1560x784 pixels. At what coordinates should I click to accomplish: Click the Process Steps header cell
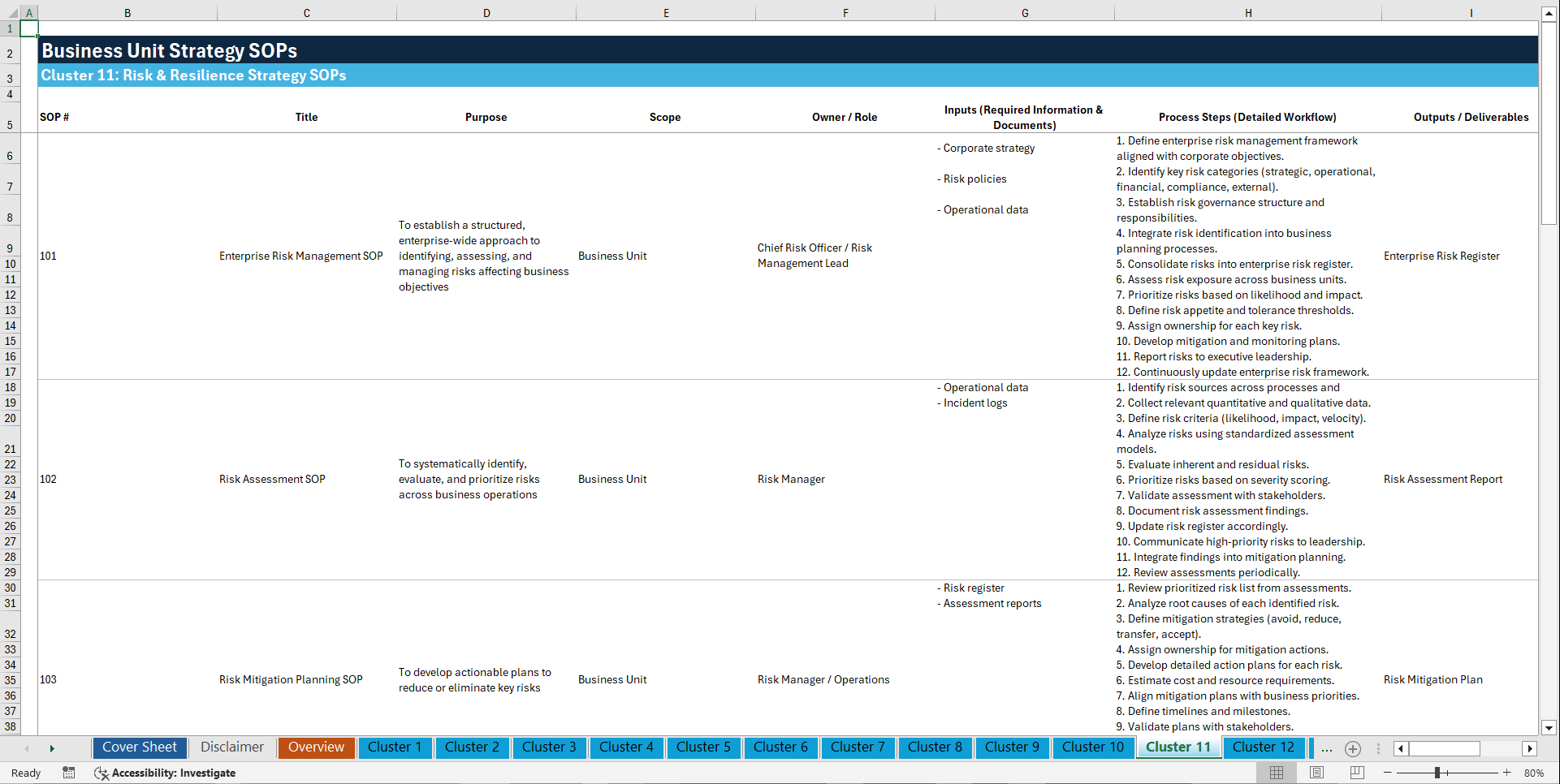(1247, 118)
